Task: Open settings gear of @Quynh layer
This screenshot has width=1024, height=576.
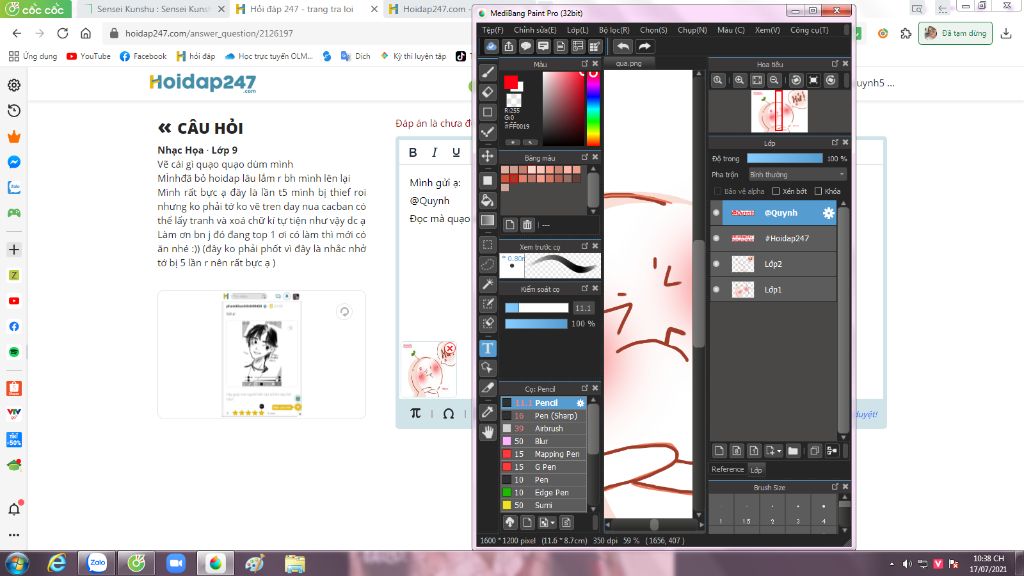Action: pyautogui.click(x=828, y=213)
